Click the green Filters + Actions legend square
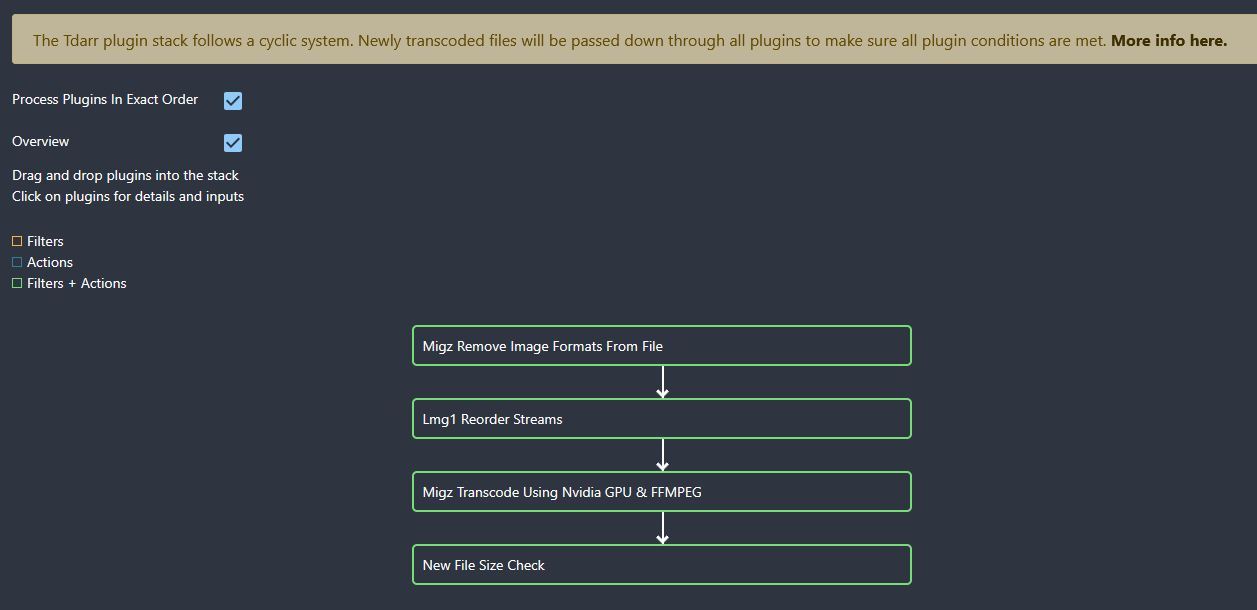 pyautogui.click(x=17, y=283)
